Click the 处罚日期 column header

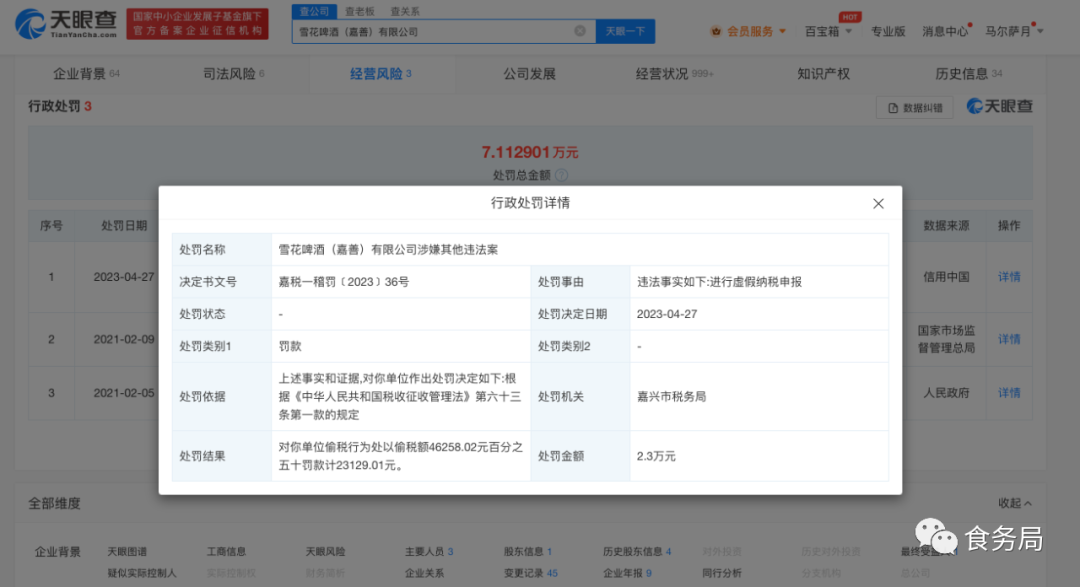pos(124,225)
